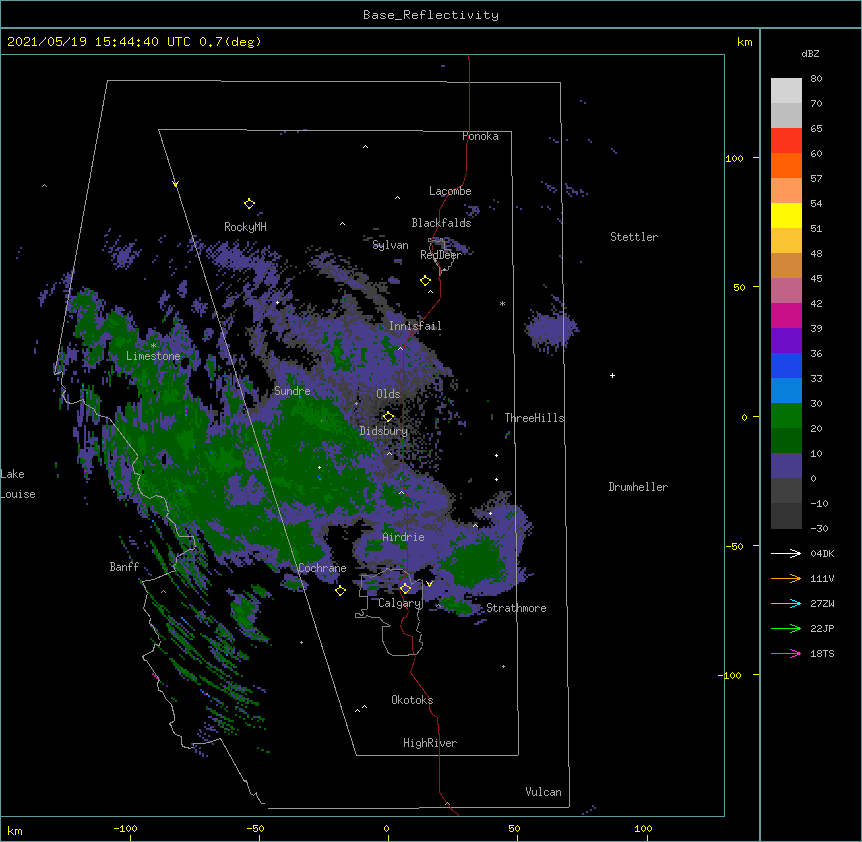
Task: Click the km unit label at top right
Action: [745, 42]
